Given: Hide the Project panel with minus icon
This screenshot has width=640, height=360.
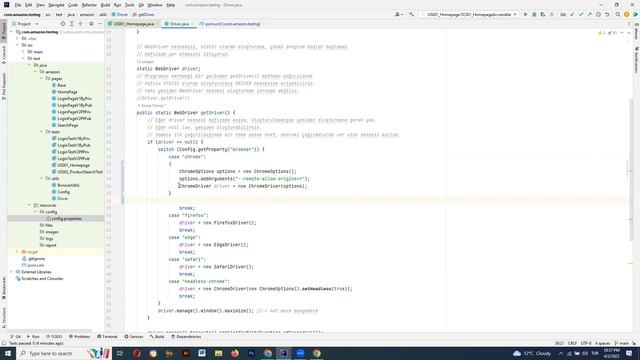Looking at the screenshot, I should 100,24.
